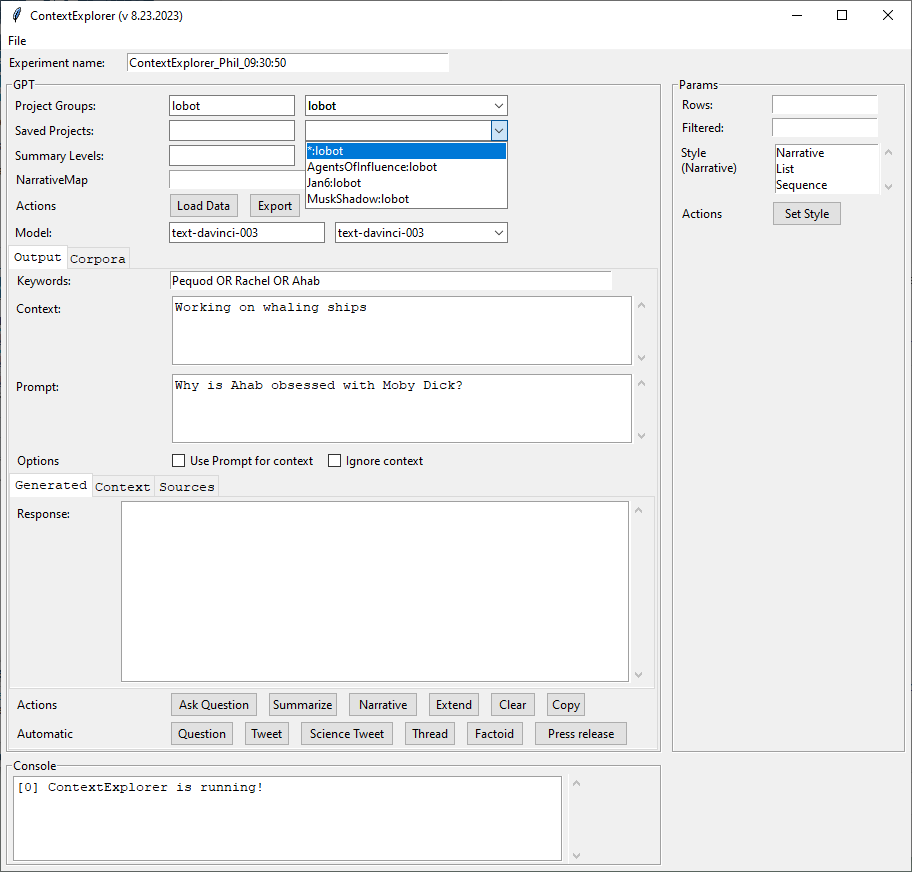
Task: Switch to the Corpora tab
Action: [x=98, y=259]
